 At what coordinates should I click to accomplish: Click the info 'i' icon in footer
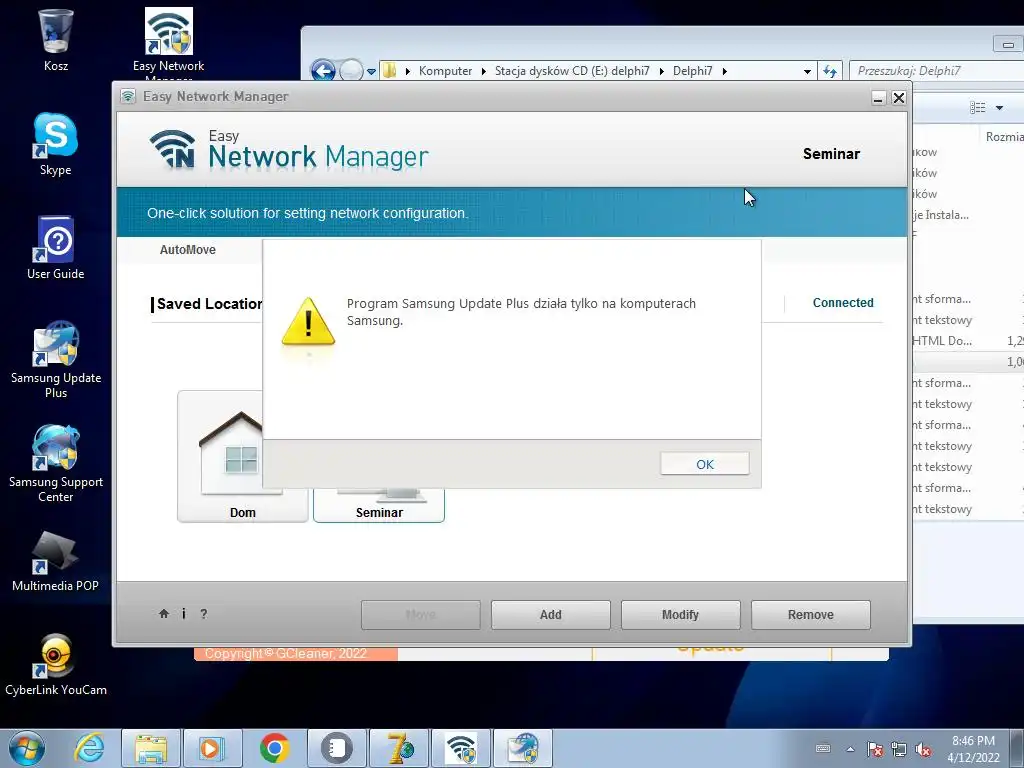tap(184, 613)
